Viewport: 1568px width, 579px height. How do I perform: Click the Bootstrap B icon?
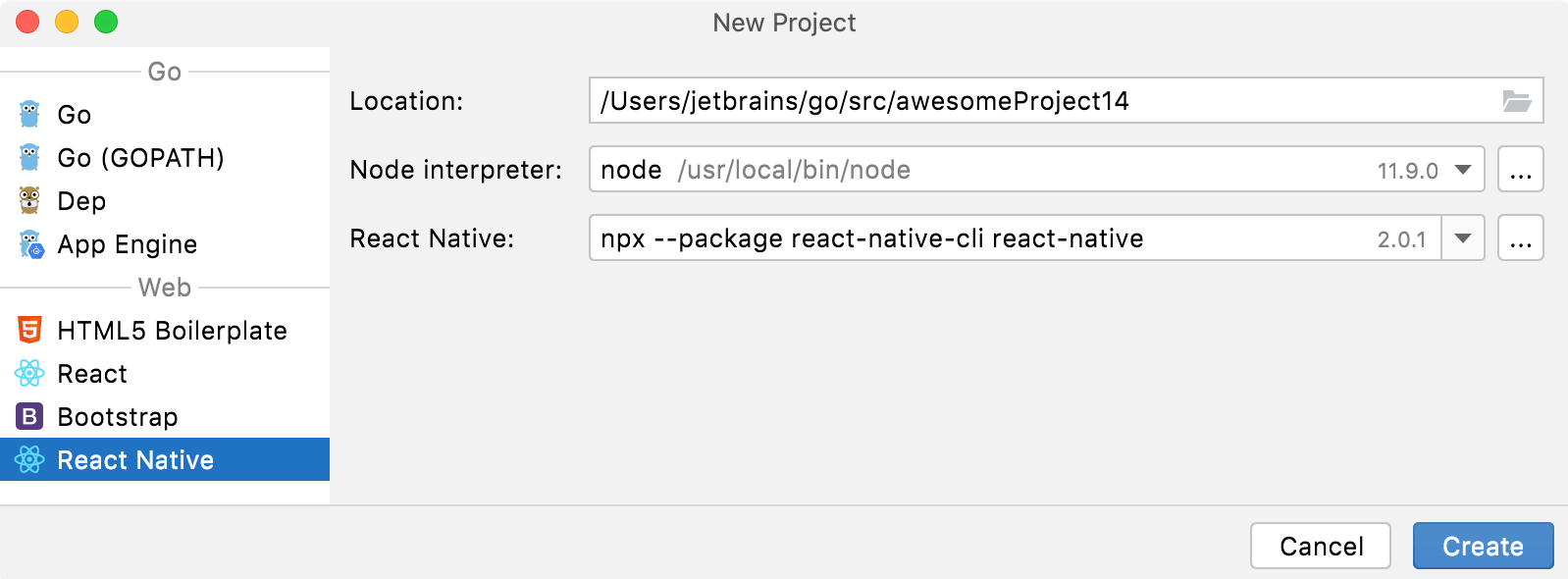pyautogui.click(x=29, y=417)
